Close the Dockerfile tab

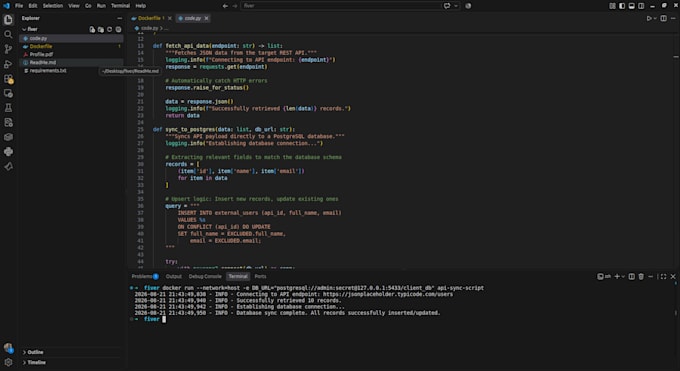pyautogui.click(x=170, y=18)
